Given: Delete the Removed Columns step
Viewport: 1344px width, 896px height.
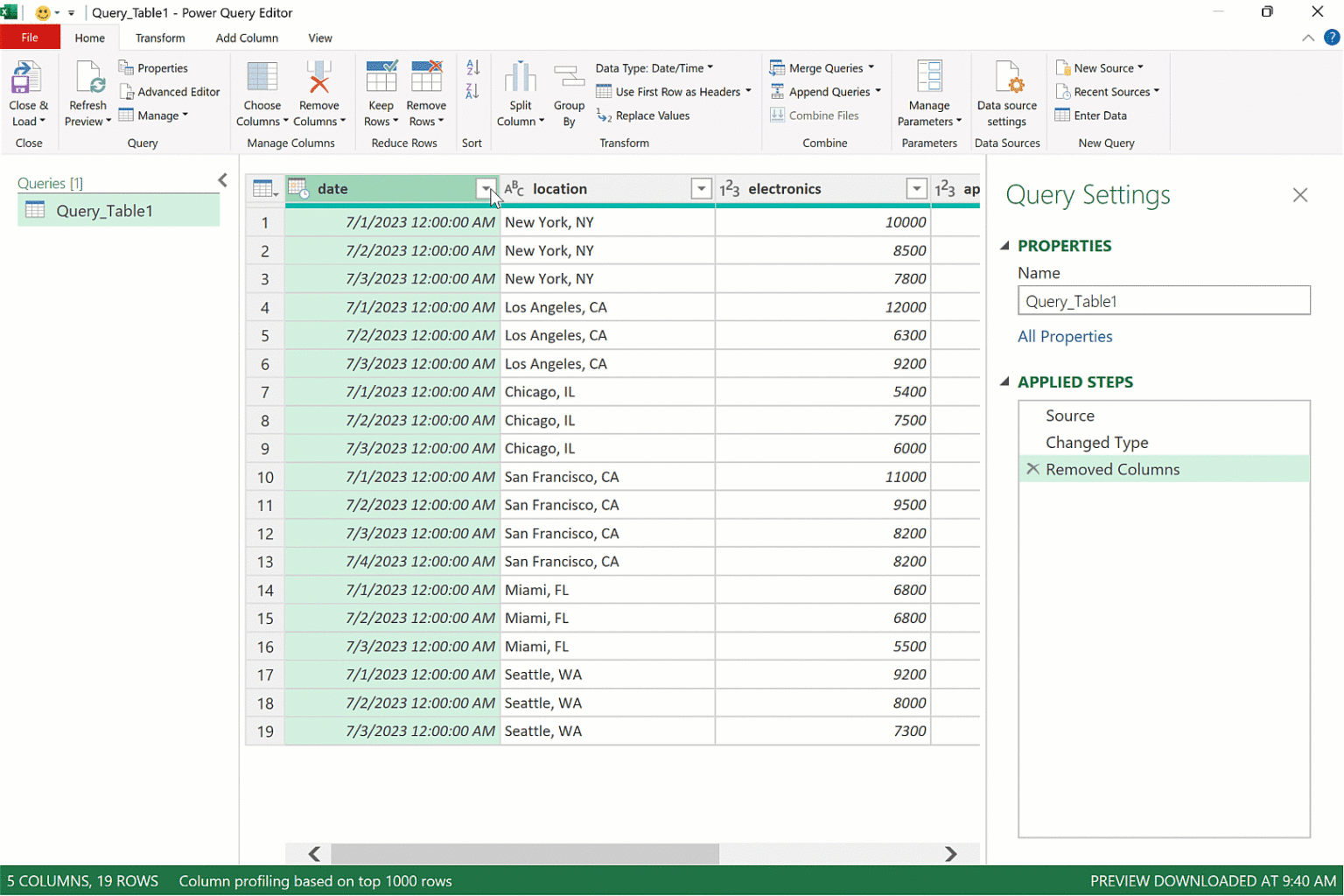Looking at the screenshot, I should click(x=1032, y=469).
